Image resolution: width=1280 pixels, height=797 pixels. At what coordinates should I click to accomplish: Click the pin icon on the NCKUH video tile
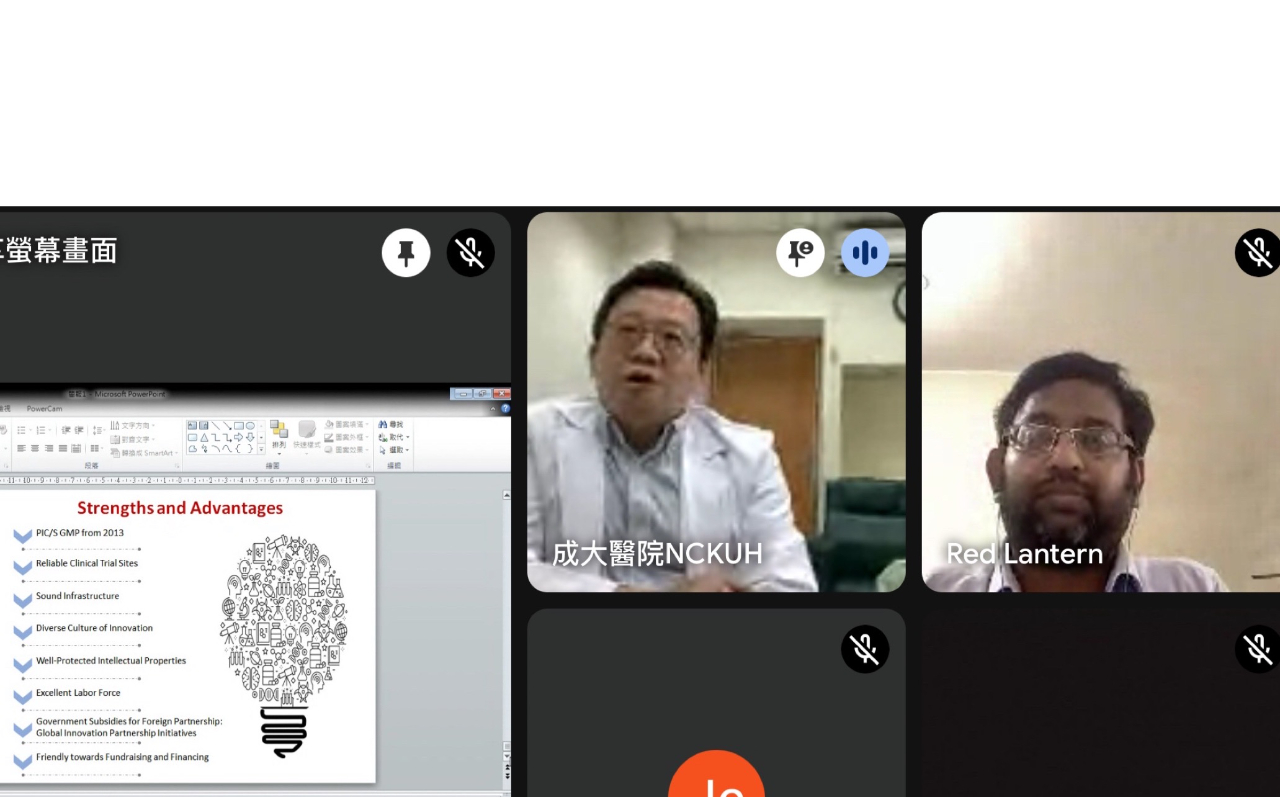pos(800,253)
